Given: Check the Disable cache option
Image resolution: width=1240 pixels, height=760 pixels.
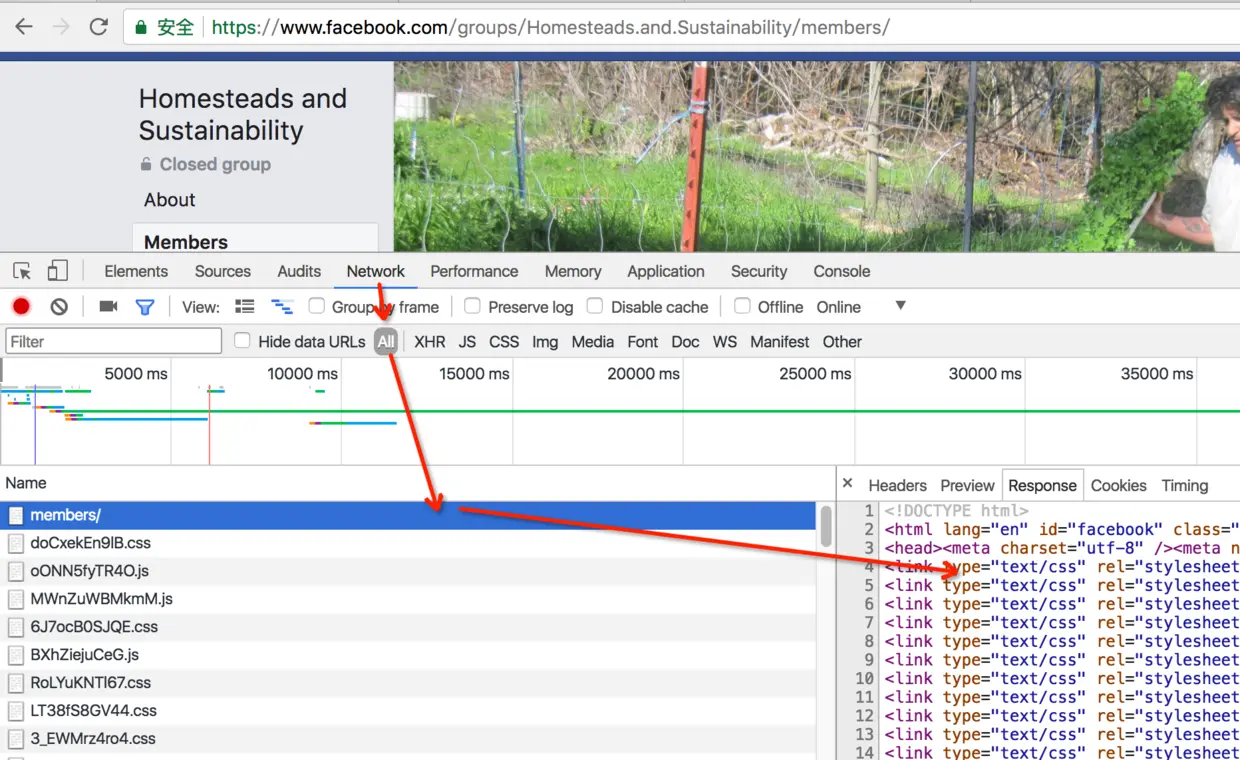Looking at the screenshot, I should (595, 306).
